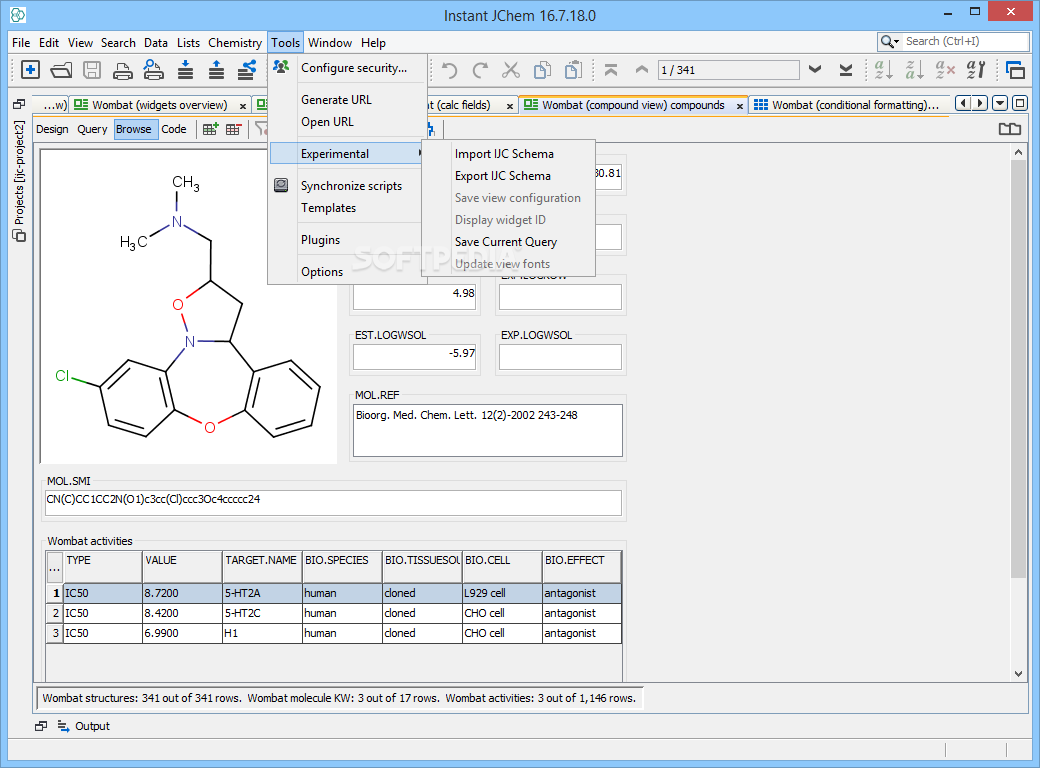Open Plugins from the Tools menu
The image size is (1040, 768).
pos(320,240)
